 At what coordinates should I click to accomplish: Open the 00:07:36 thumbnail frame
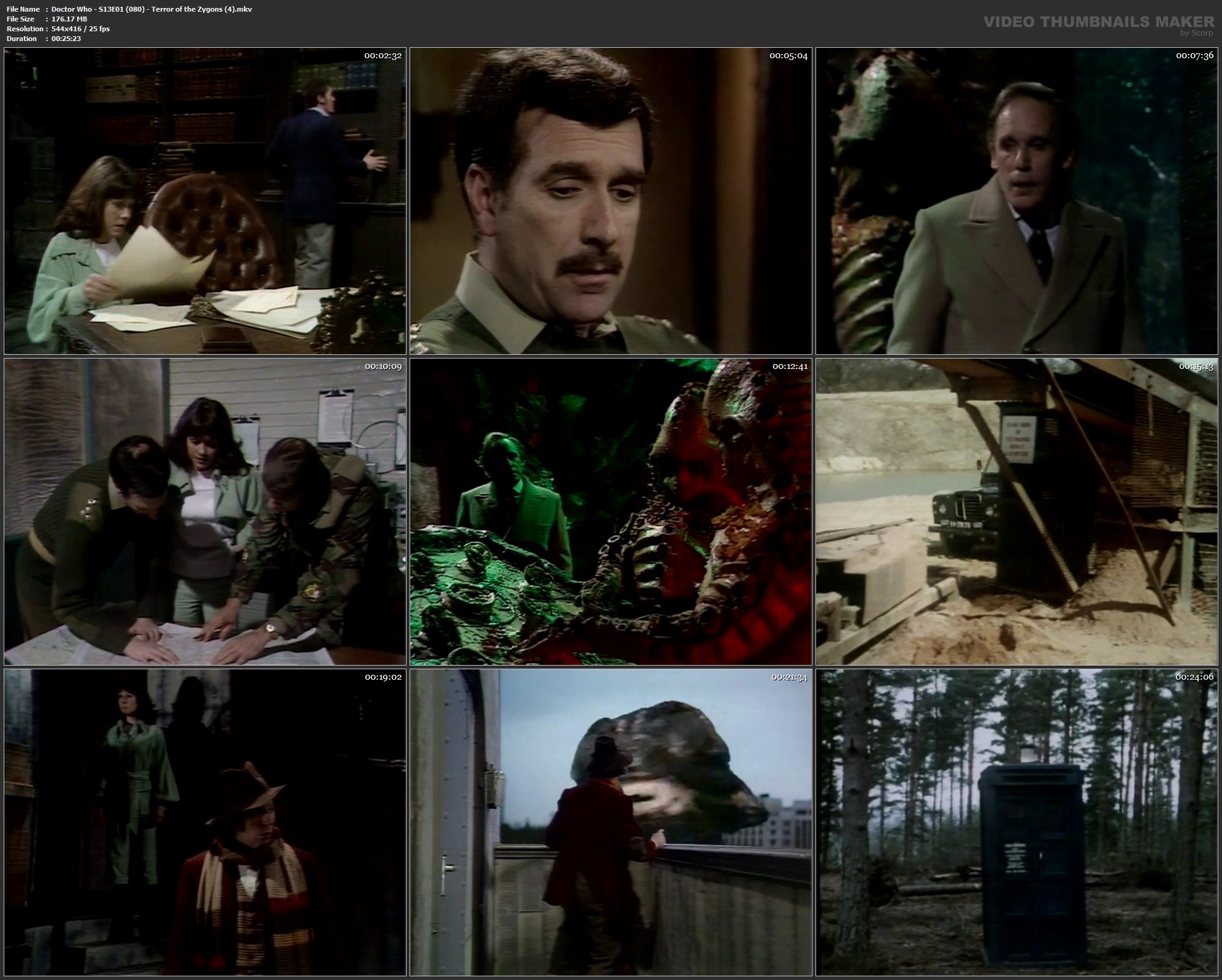tap(1017, 201)
